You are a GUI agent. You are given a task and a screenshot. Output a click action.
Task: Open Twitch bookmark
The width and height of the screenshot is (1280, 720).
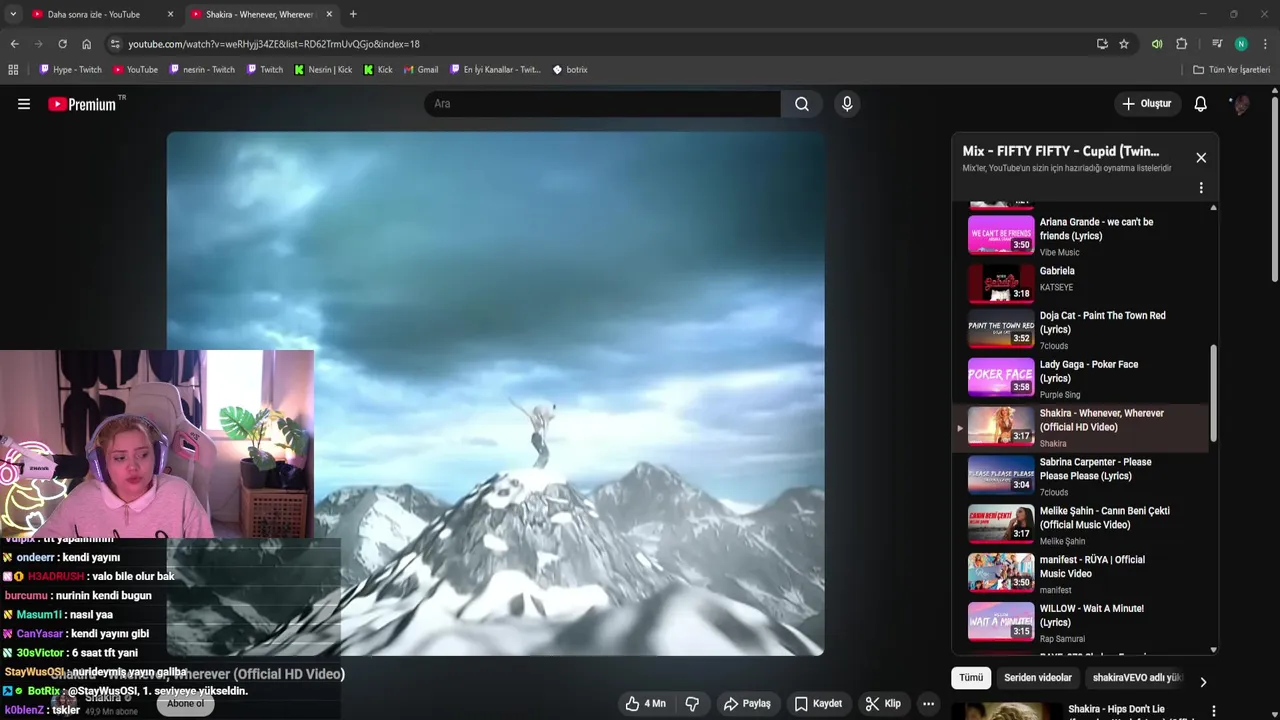click(264, 70)
